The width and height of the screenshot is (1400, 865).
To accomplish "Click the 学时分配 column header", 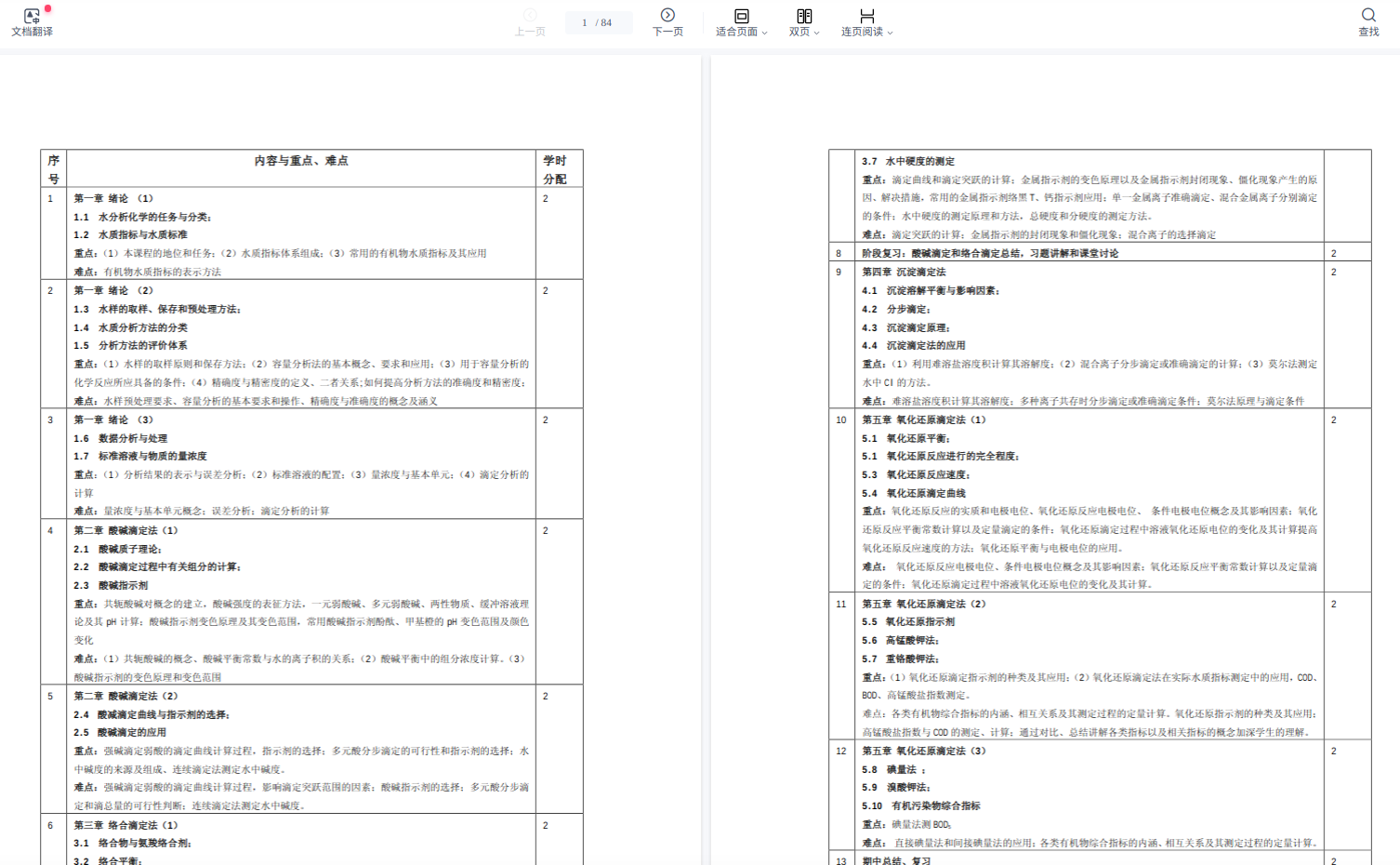I will [555, 169].
